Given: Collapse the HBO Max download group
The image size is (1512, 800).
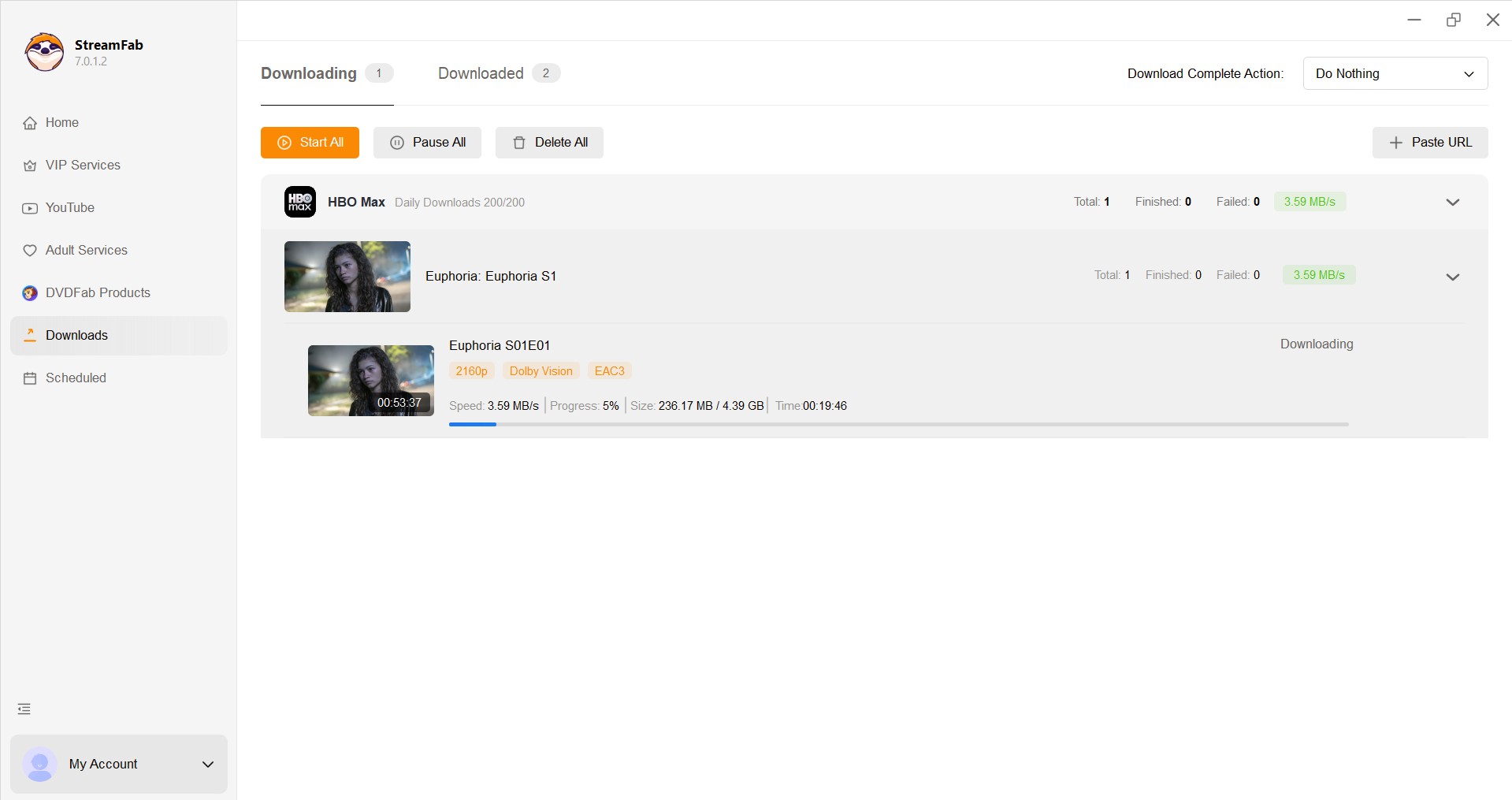Looking at the screenshot, I should [1453, 202].
